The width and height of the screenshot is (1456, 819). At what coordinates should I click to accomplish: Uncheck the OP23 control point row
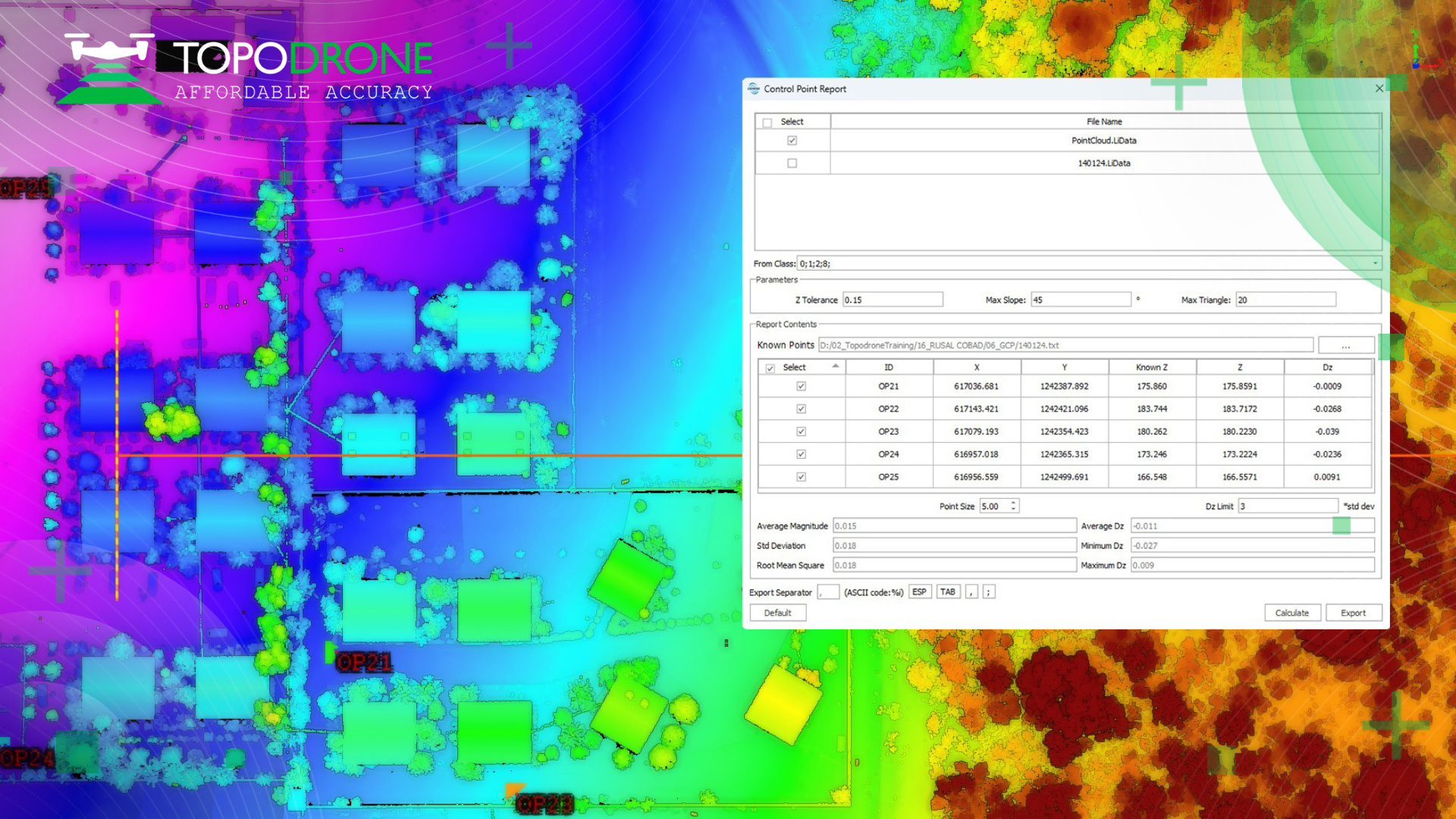click(801, 431)
